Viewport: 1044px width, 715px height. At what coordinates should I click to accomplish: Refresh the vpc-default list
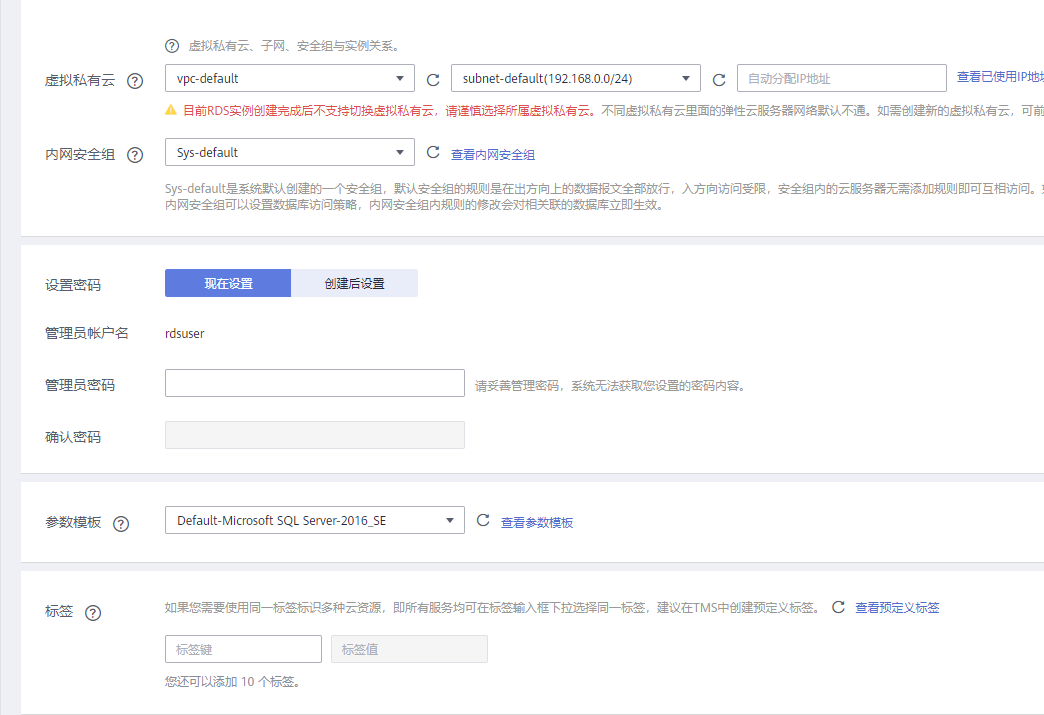433,80
